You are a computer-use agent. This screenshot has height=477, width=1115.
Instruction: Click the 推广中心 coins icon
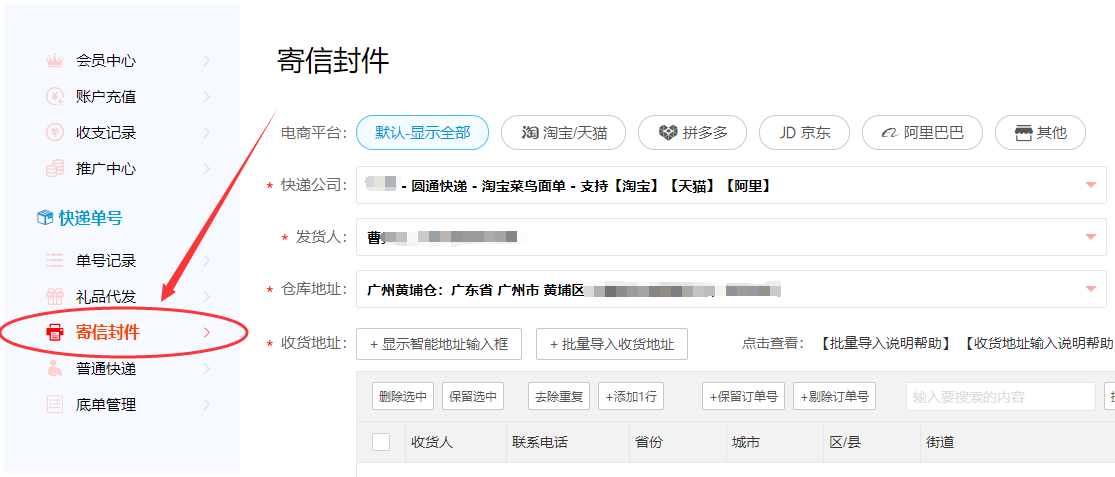pyautogui.click(x=55, y=169)
